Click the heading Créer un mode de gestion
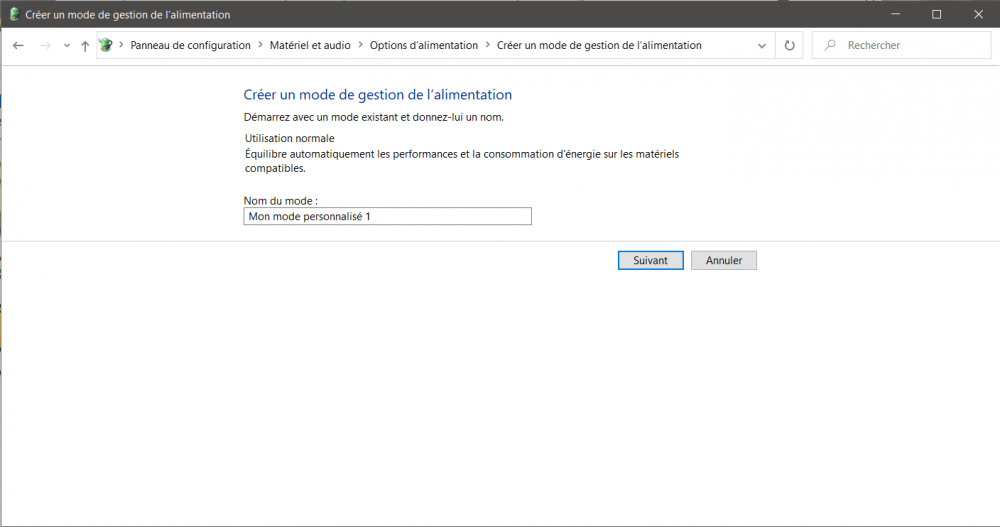 click(x=378, y=94)
